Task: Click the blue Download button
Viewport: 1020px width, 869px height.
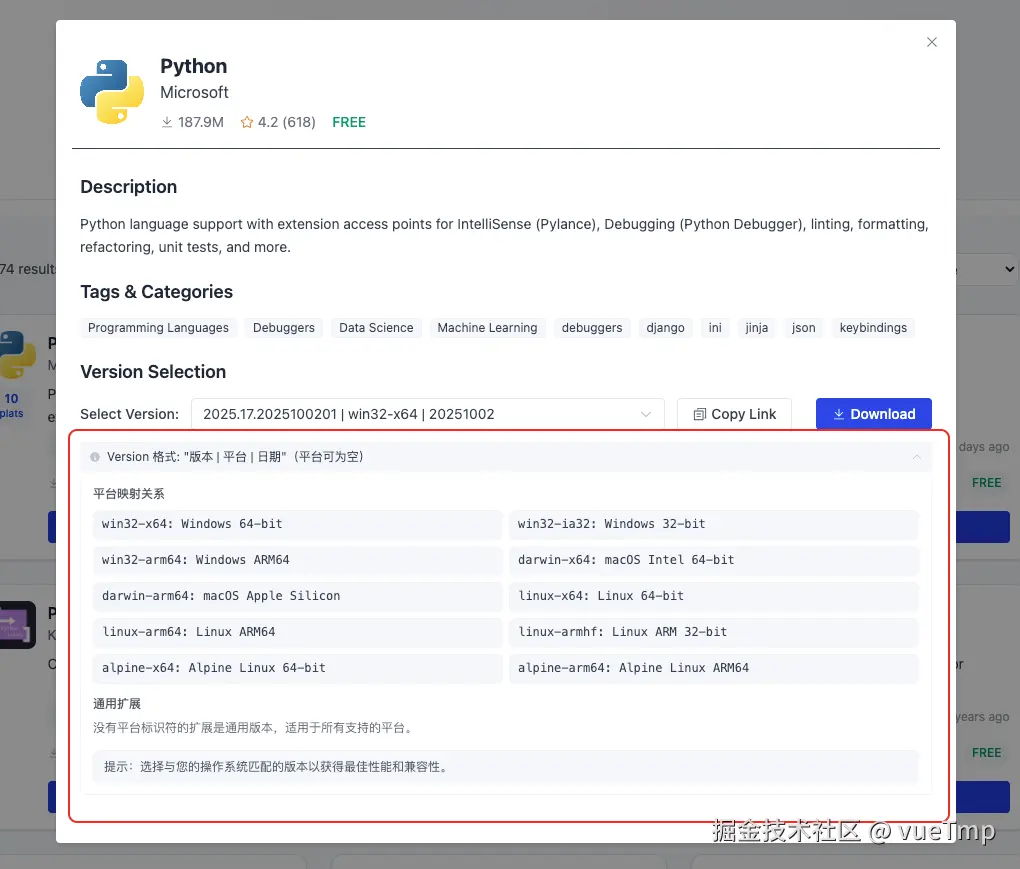Action: pyautogui.click(x=874, y=414)
